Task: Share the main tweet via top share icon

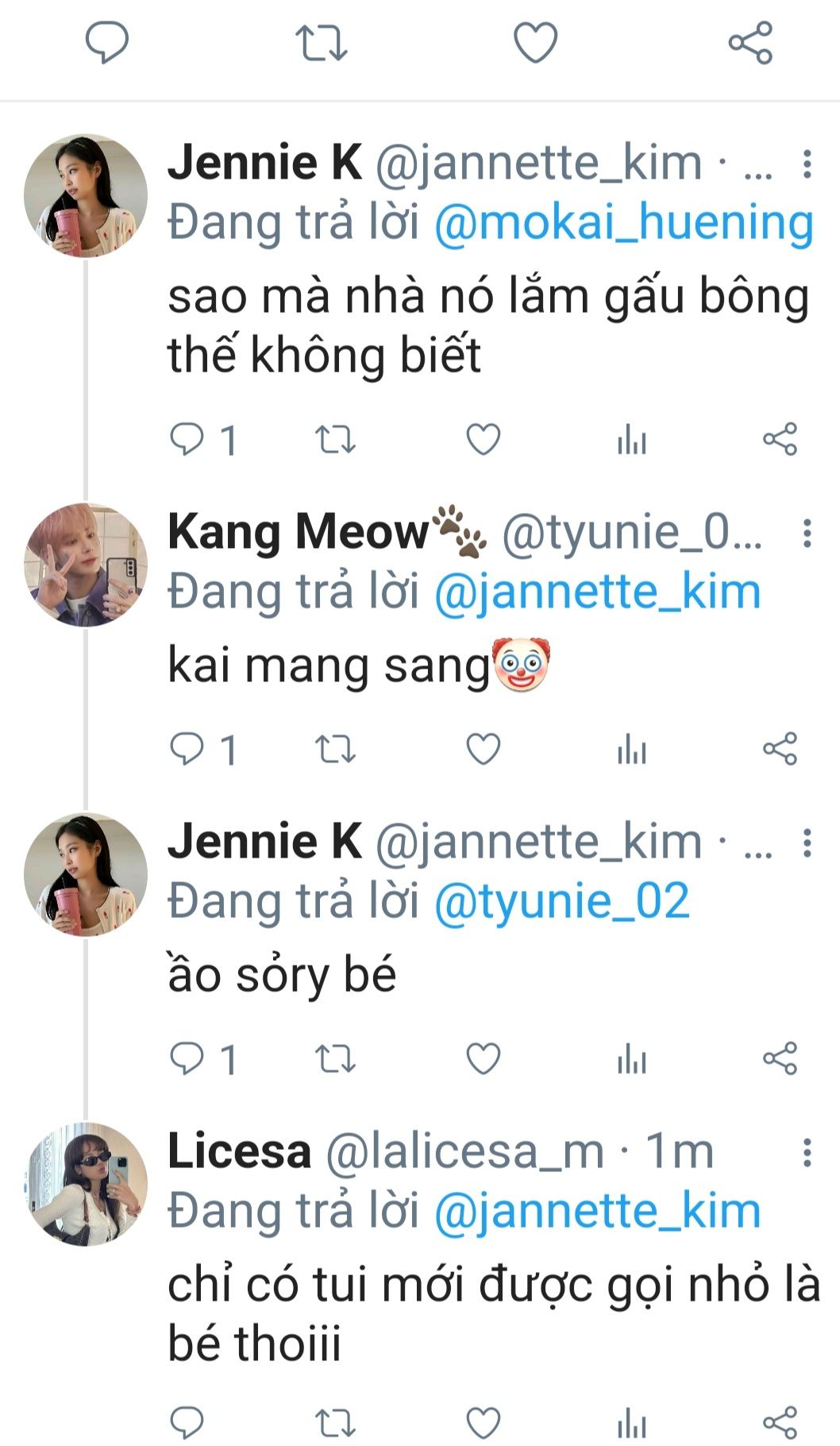Action: pyautogui.click(x=750, y=43)
